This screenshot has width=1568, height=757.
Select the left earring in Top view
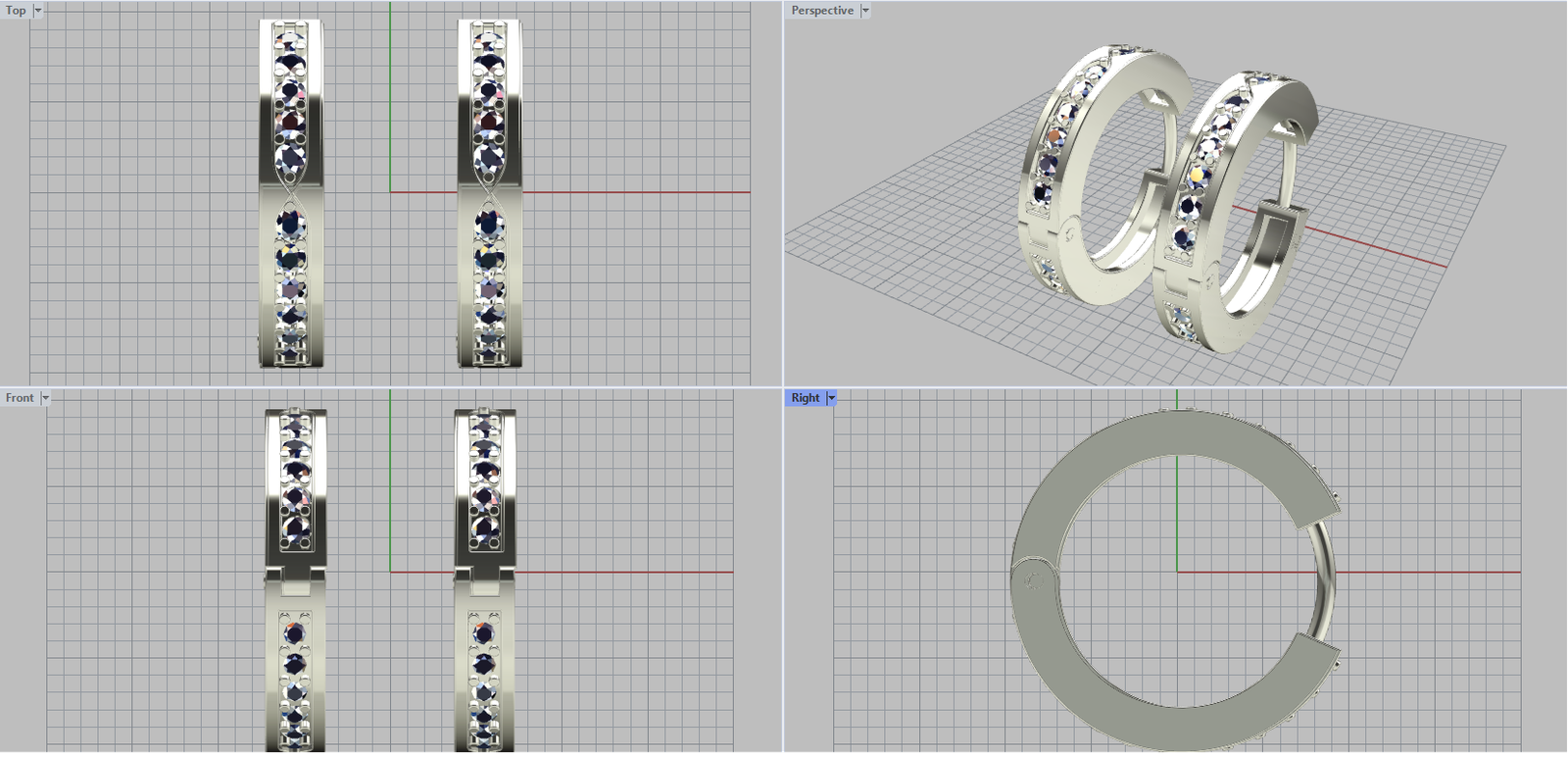(x=291, y=108)
